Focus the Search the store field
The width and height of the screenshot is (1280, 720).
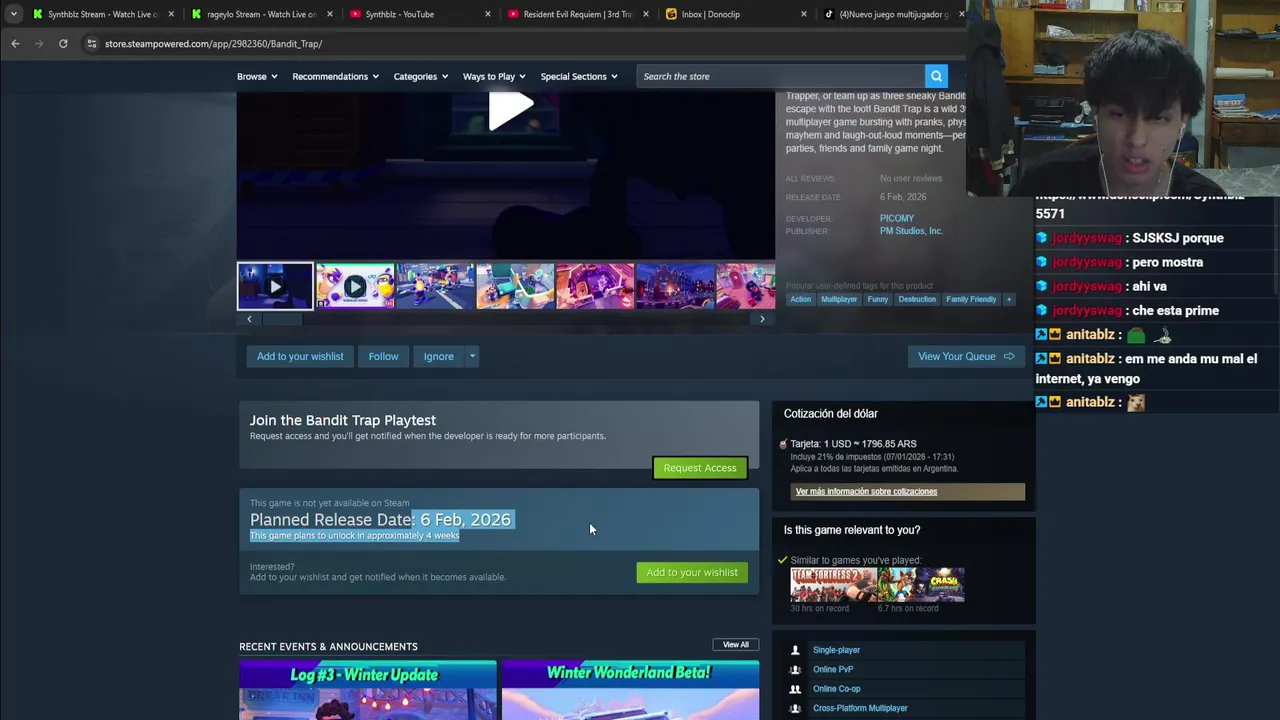(x=780, y=76)
